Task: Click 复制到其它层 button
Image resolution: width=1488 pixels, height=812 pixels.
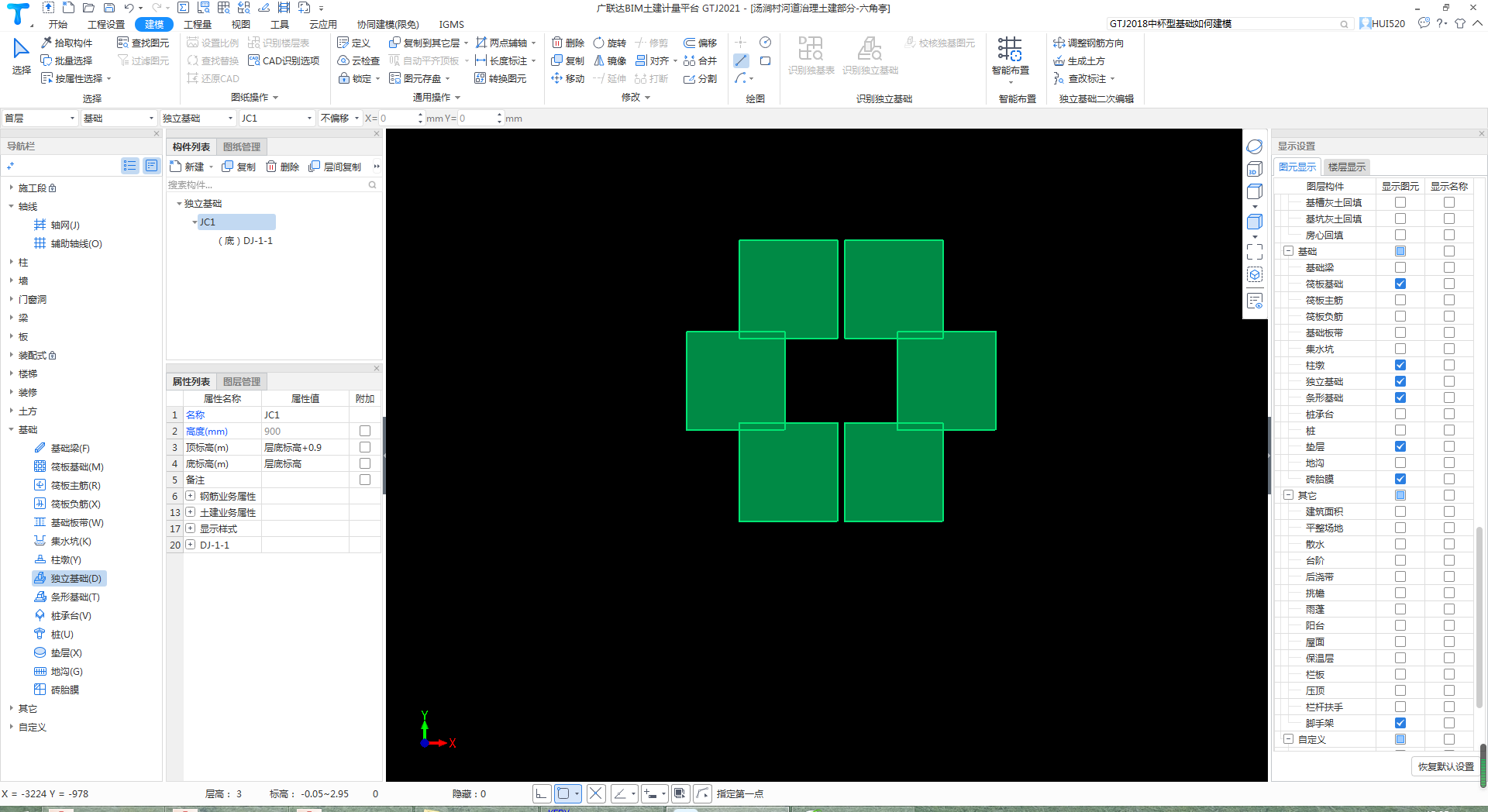Action: pos(429,43)
